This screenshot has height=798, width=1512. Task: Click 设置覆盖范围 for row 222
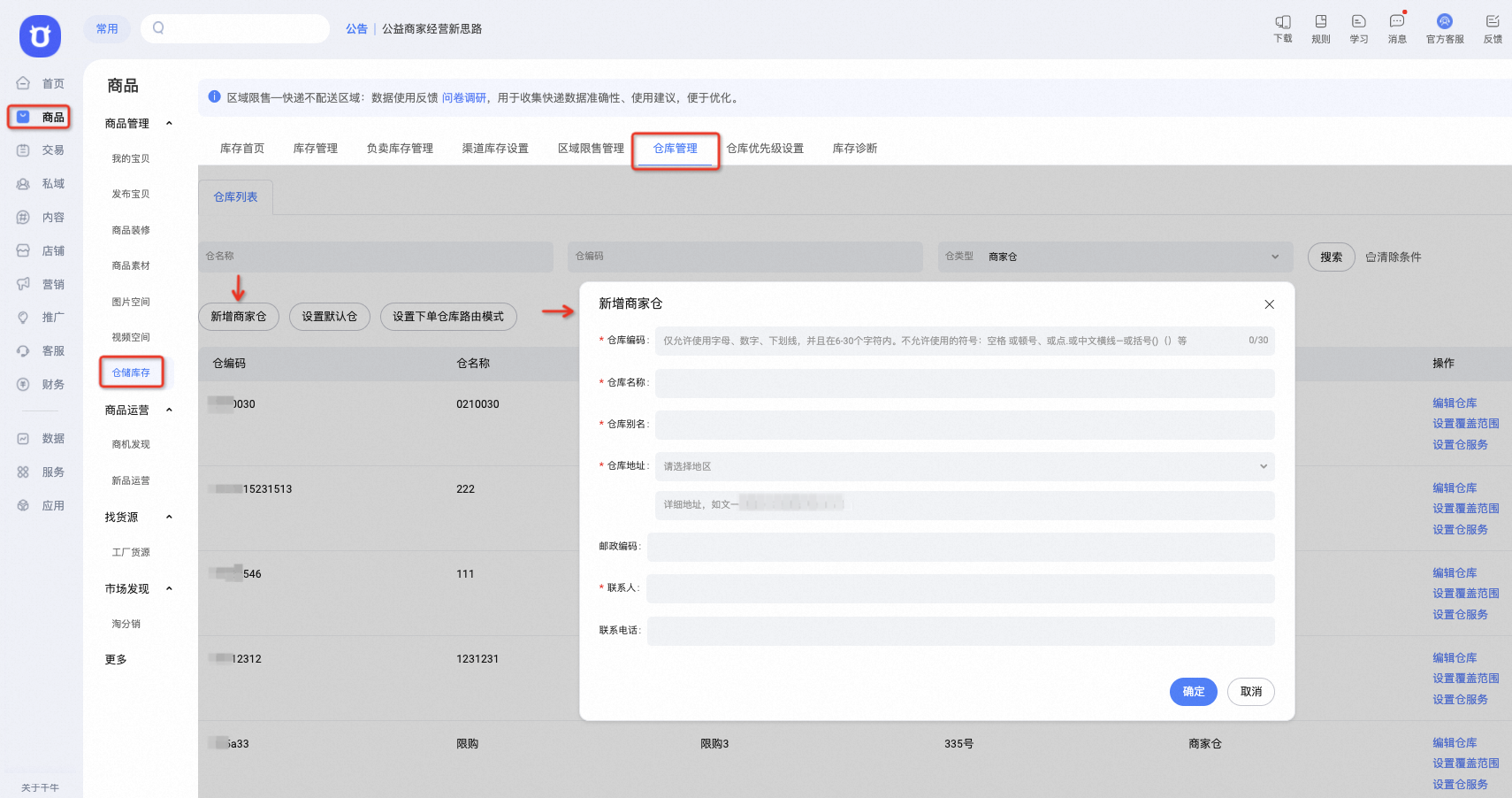point(1465,509)
